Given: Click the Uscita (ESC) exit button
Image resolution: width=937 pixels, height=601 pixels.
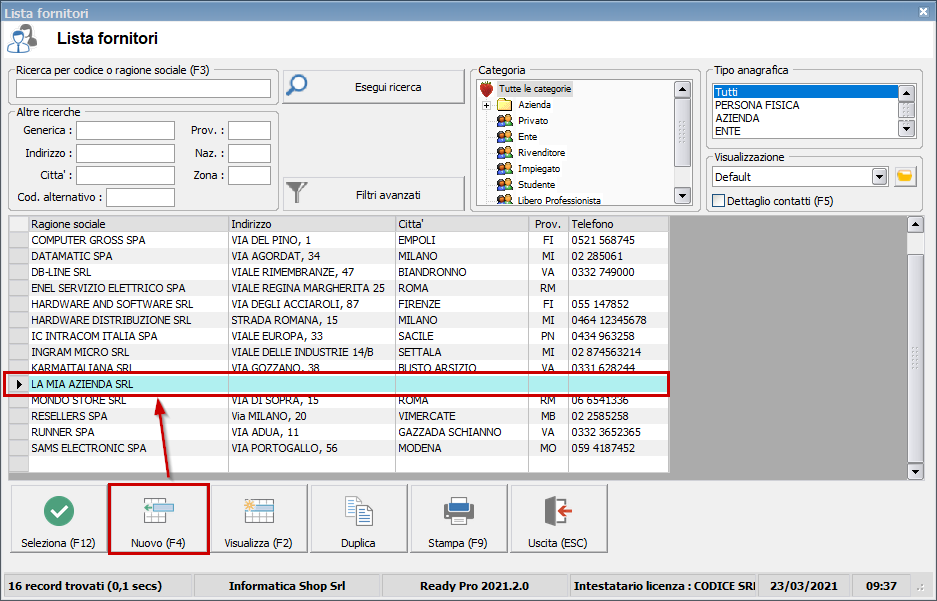Looking at the screenshot, I should pyautogui.click(x=558, y=519).
